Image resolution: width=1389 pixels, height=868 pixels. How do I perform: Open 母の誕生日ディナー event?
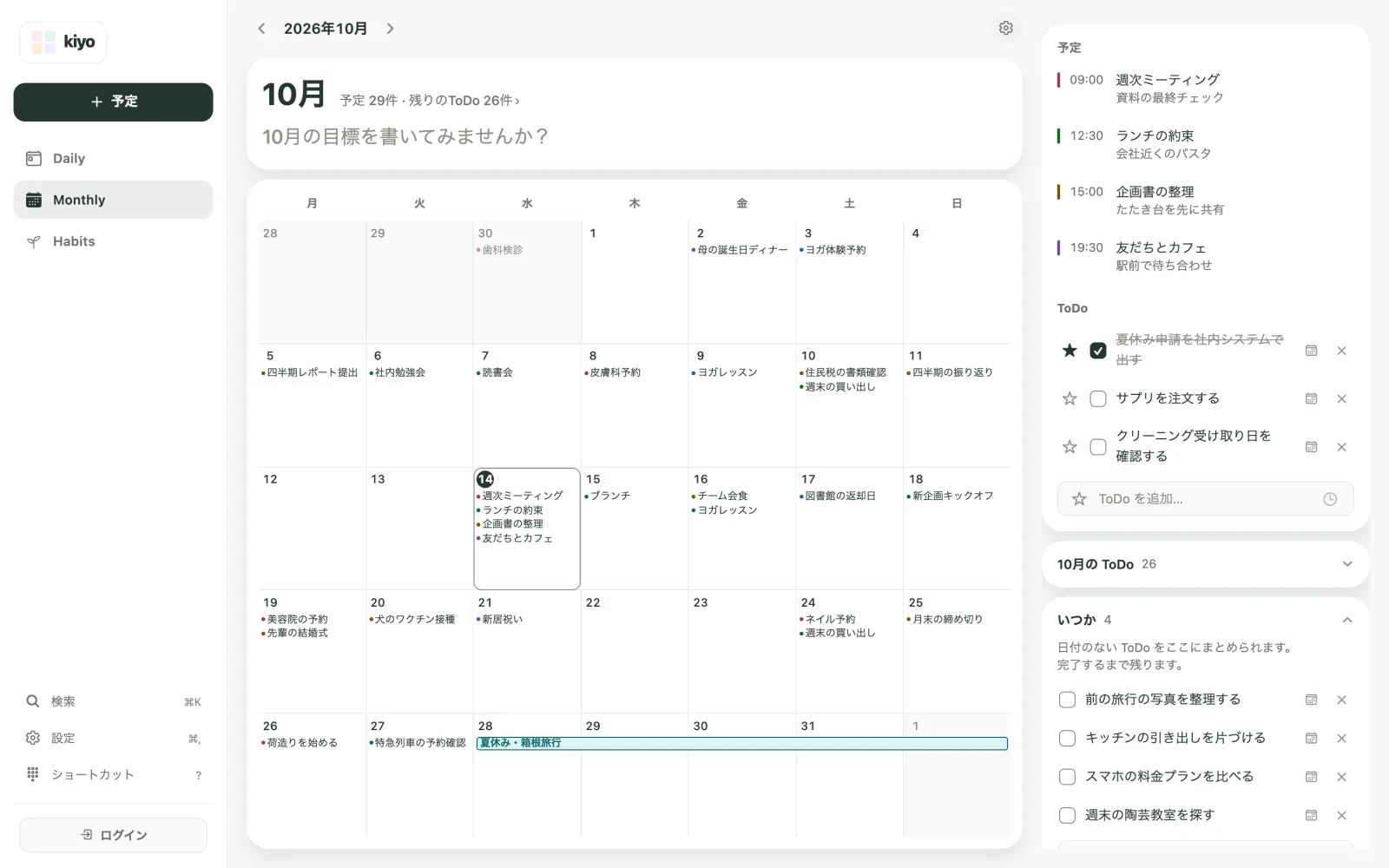pos(740,250)
